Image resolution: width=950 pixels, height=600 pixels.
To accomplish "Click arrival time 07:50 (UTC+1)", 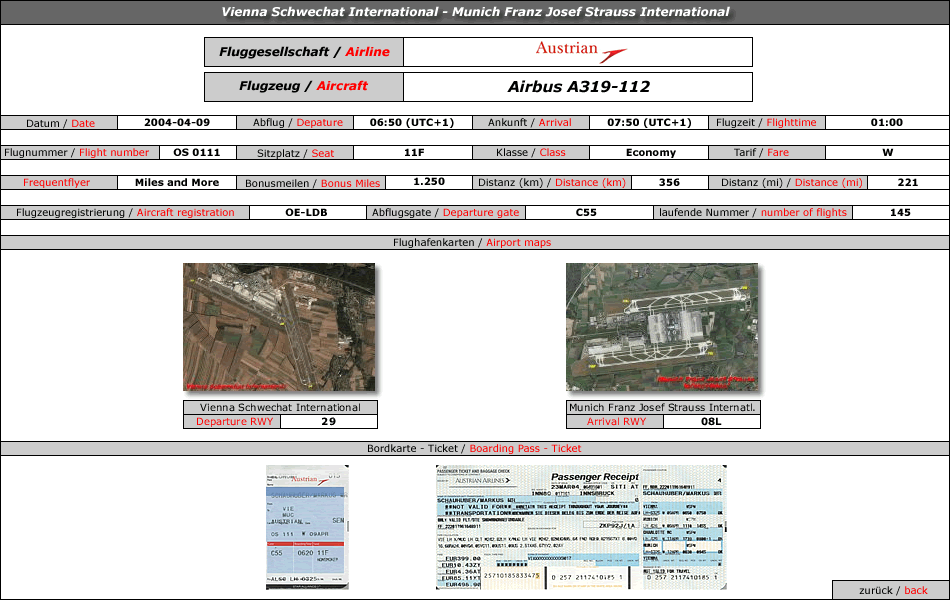I will coord(649,122).
